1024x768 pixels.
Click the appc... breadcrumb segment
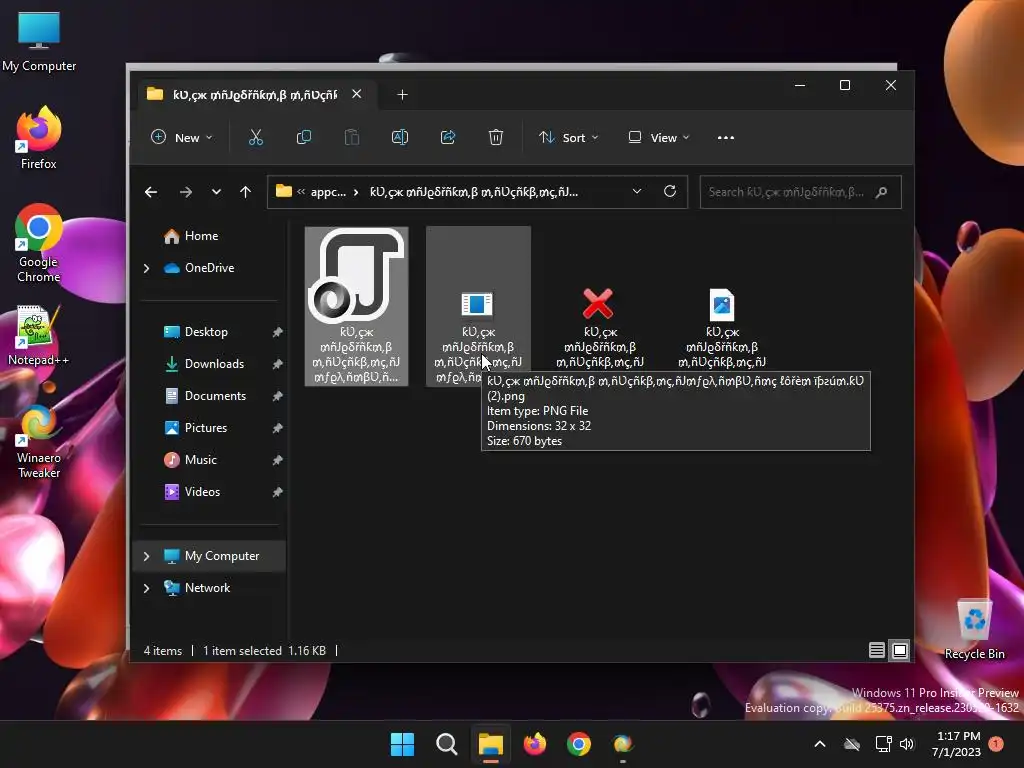pyautogui.click(x=328, y=192)
